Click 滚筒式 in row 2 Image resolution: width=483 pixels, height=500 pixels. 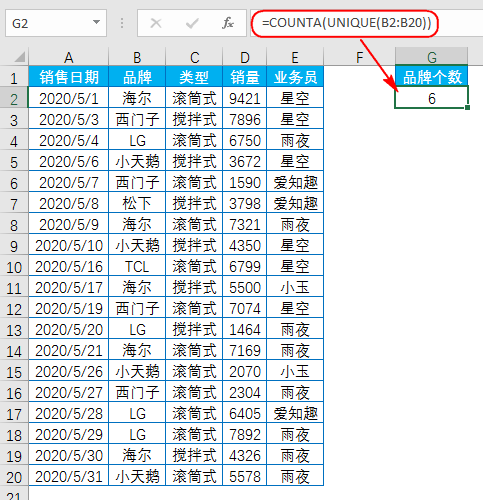coord(194,97)
